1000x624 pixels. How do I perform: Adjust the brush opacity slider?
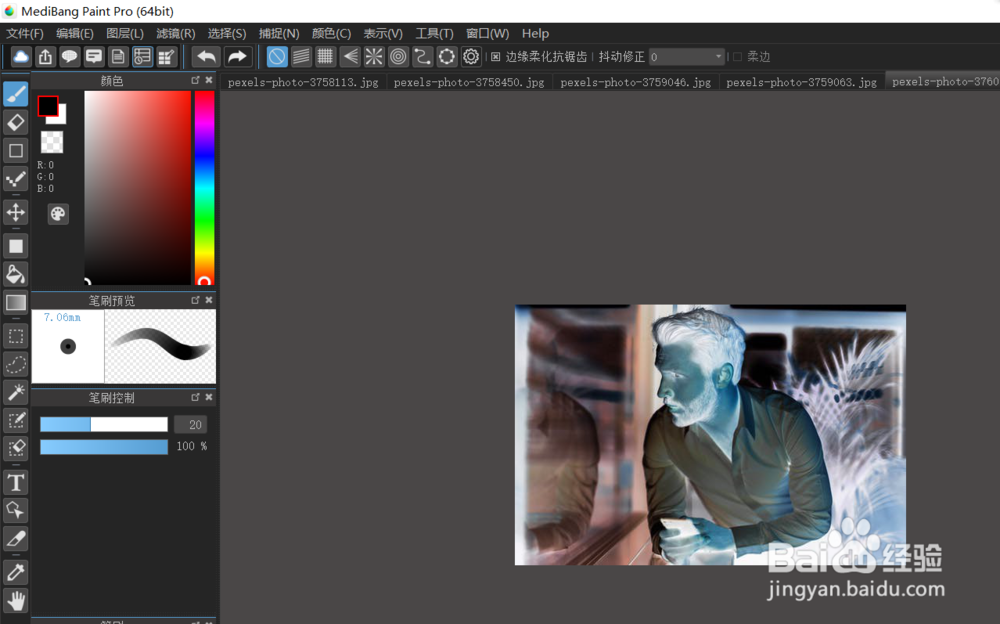pos(104,446)
